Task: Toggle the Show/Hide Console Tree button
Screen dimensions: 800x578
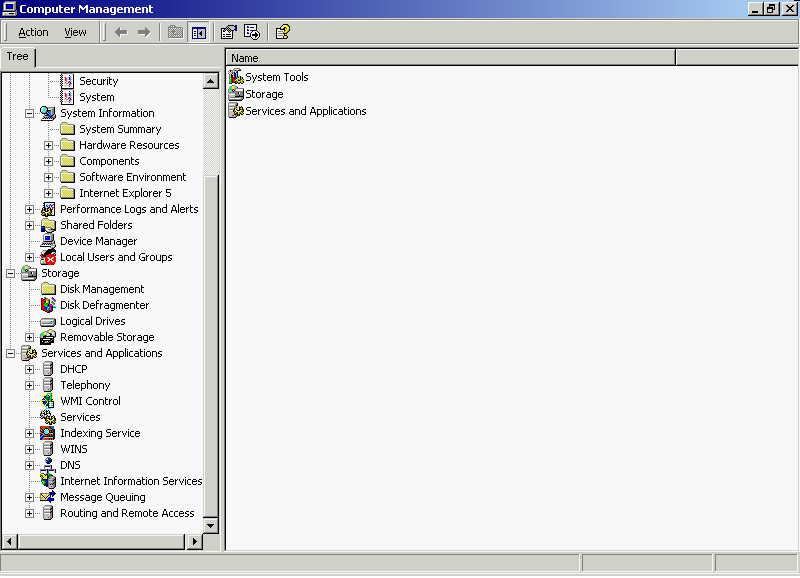Action: [x=199, y=32]
